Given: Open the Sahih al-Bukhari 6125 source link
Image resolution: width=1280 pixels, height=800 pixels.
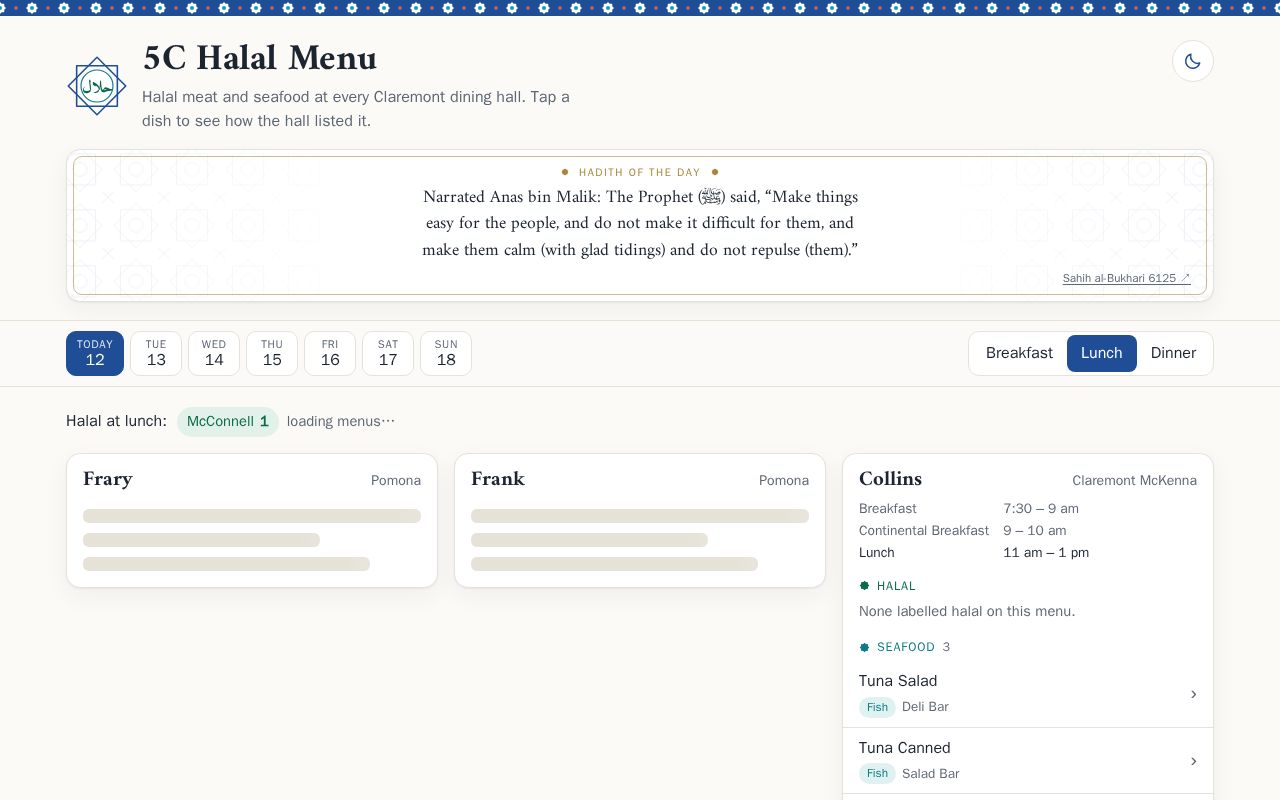Looking at the screenshot, I should (x=1126, y=278).
